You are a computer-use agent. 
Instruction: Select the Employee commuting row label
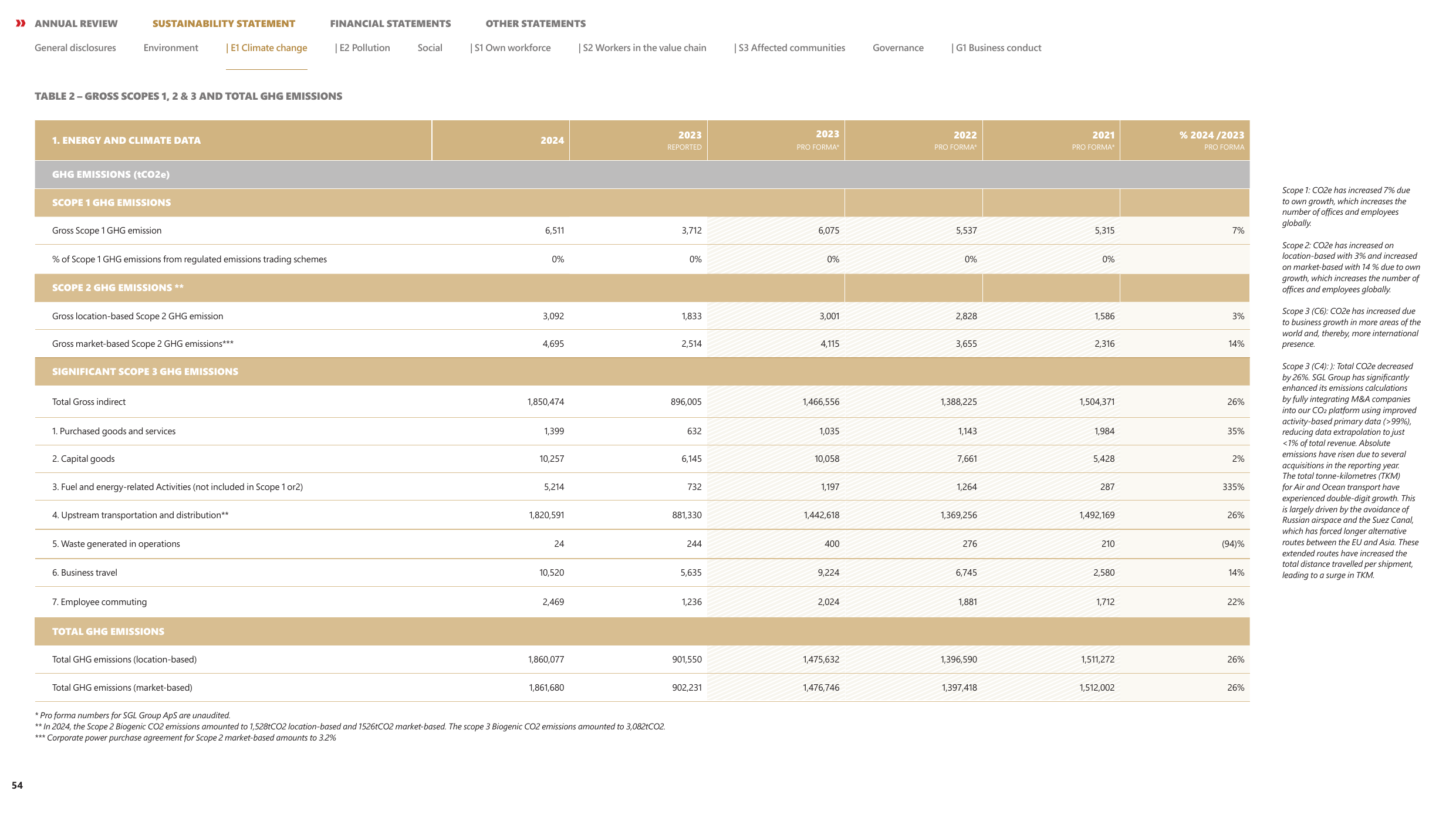click(x=99, y=602)
